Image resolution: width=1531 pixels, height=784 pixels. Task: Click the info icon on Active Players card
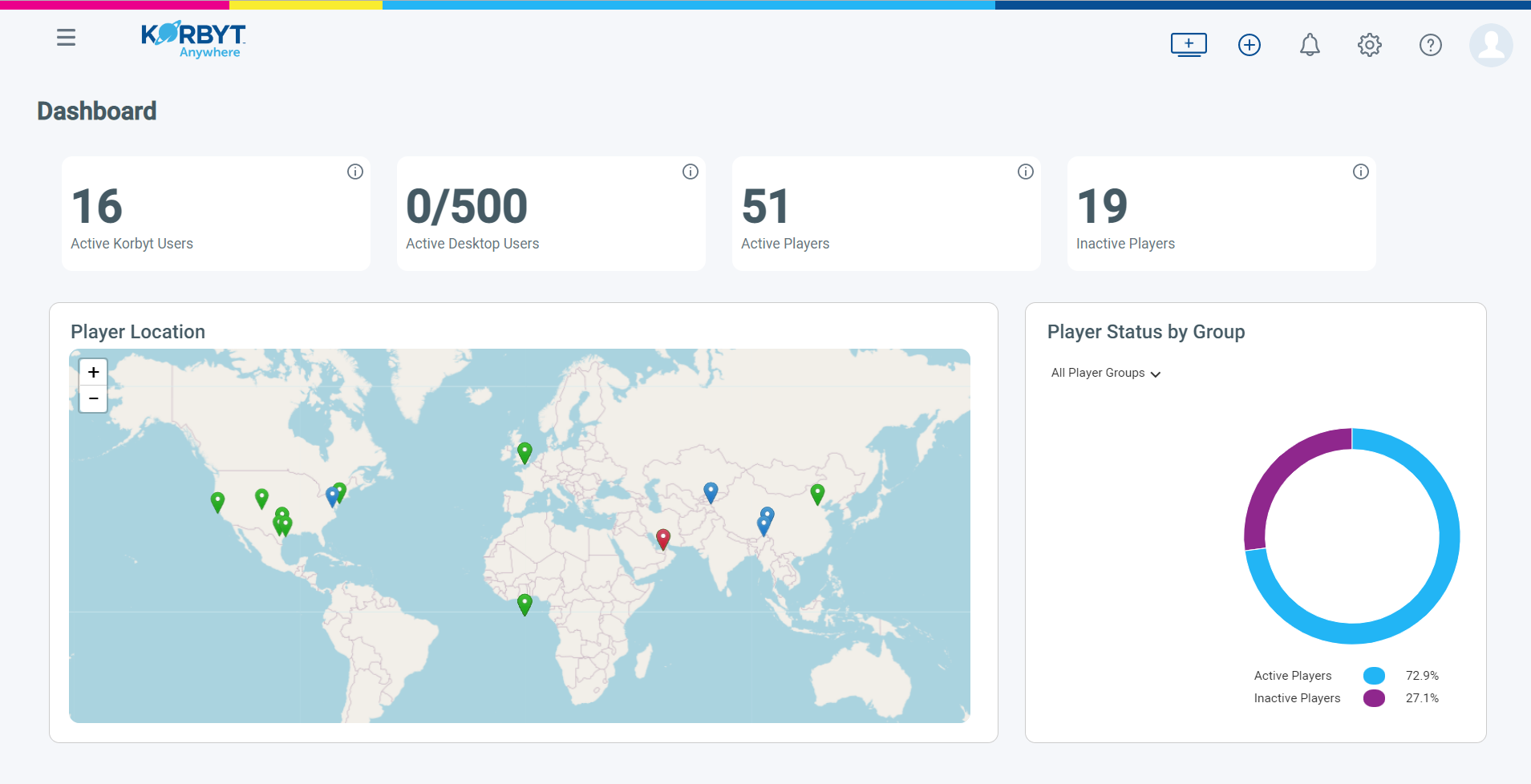tap(1026, 171)
